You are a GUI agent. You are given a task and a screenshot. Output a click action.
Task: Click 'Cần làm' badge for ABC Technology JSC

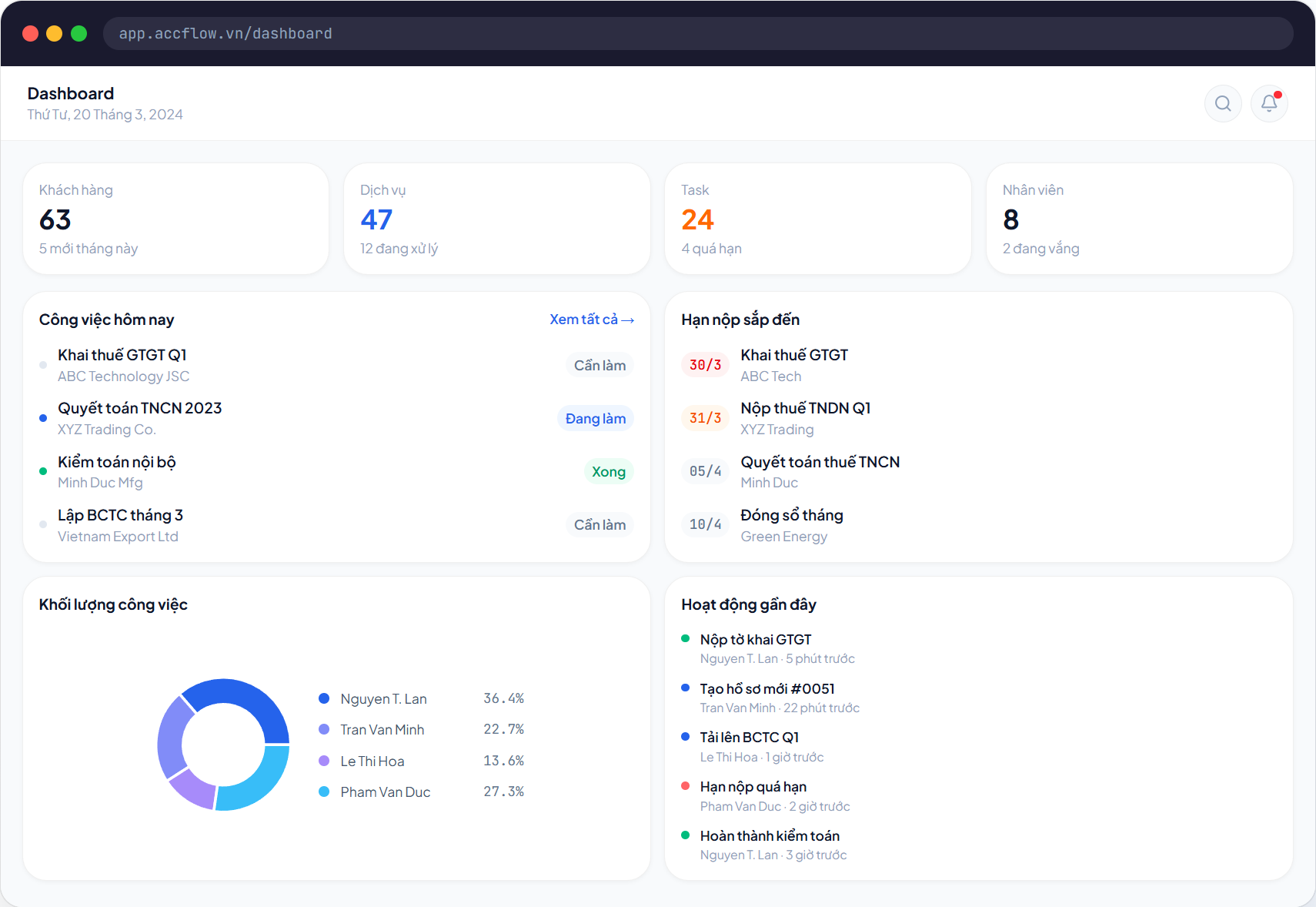(x=600, y=365)
